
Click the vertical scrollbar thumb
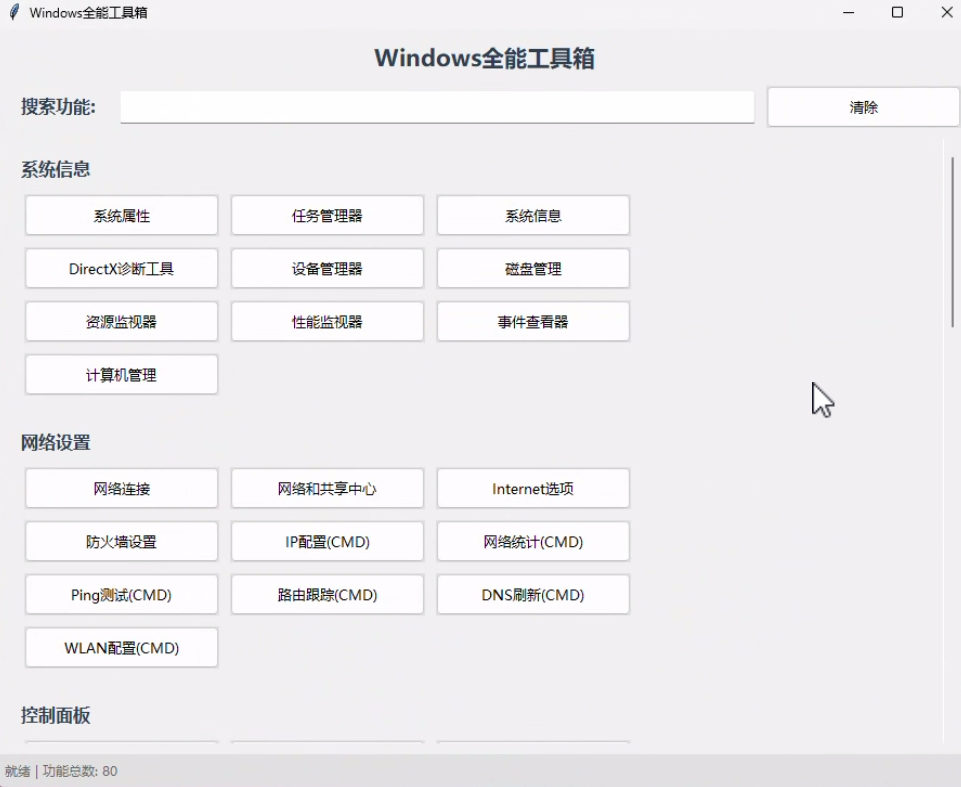(952, 242)
